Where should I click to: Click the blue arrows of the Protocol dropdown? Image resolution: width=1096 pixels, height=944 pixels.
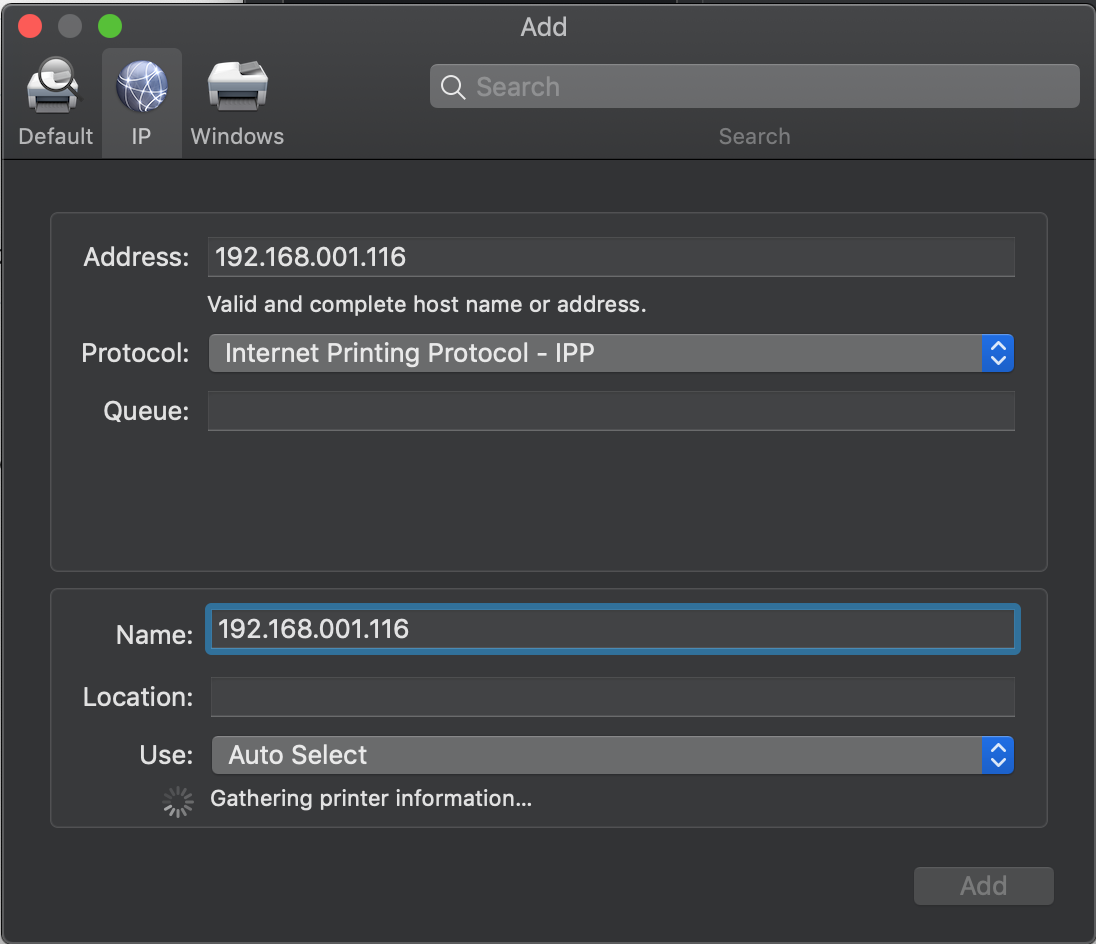coord(997,353)
